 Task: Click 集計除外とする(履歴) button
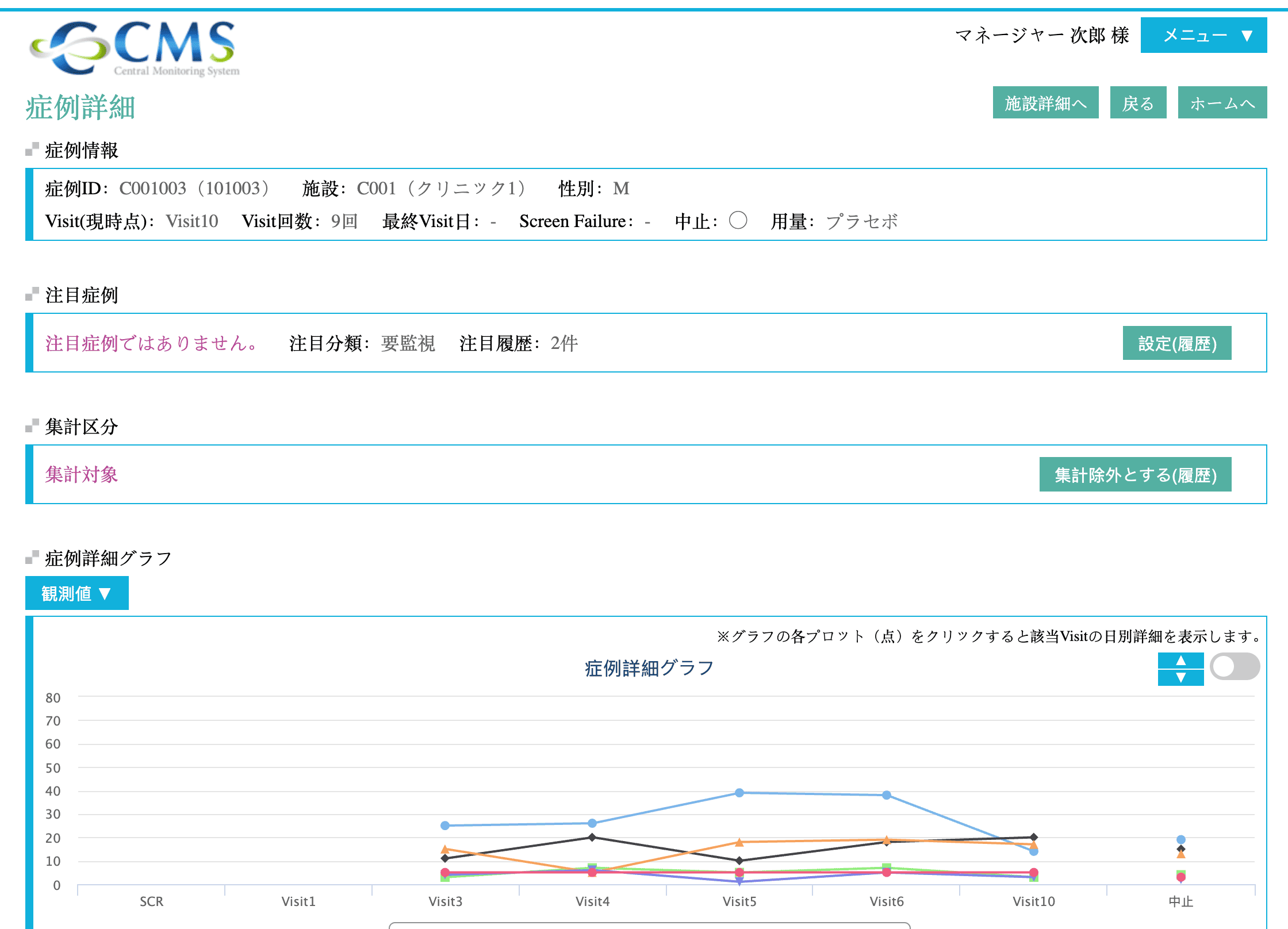(1135, 475)
